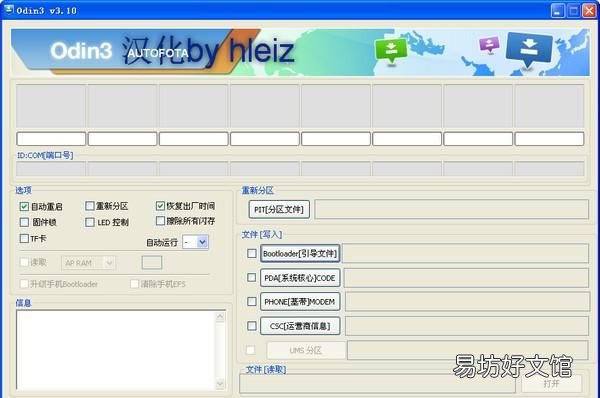Uncheck the 恢复出厂时间 option
600x398 pixels.
(160, 206)
